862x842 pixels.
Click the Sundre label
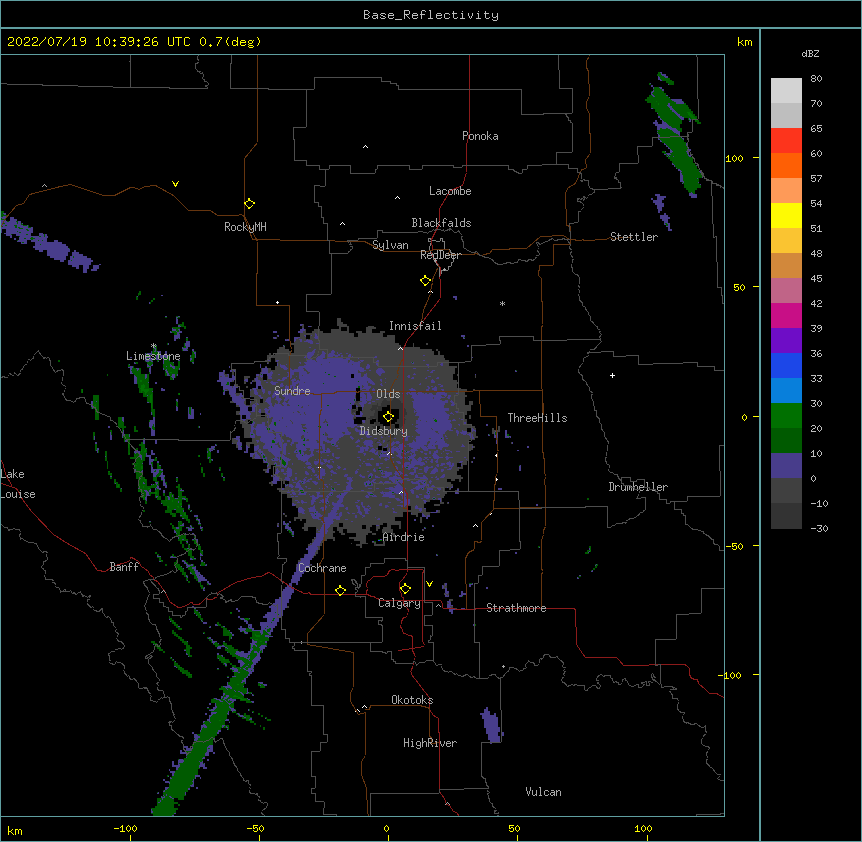[292, 391]
